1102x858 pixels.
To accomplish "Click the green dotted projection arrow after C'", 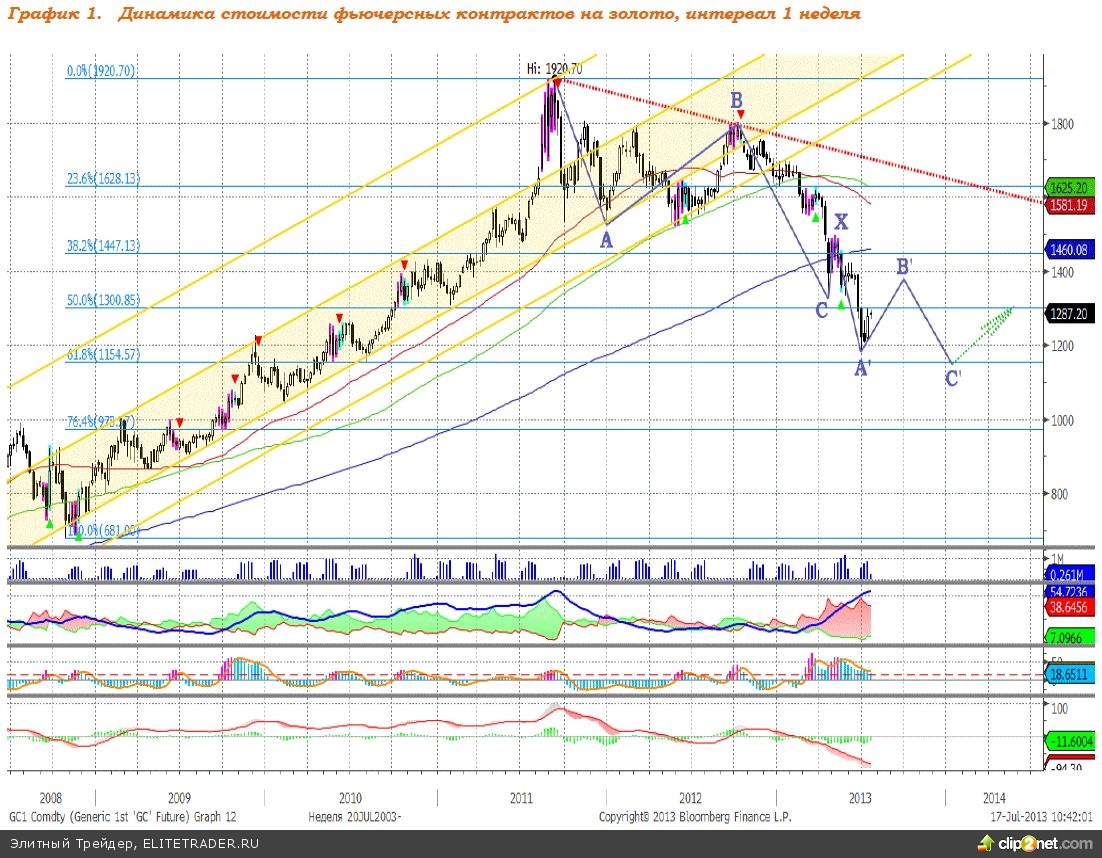I will [x=985, y=334].
